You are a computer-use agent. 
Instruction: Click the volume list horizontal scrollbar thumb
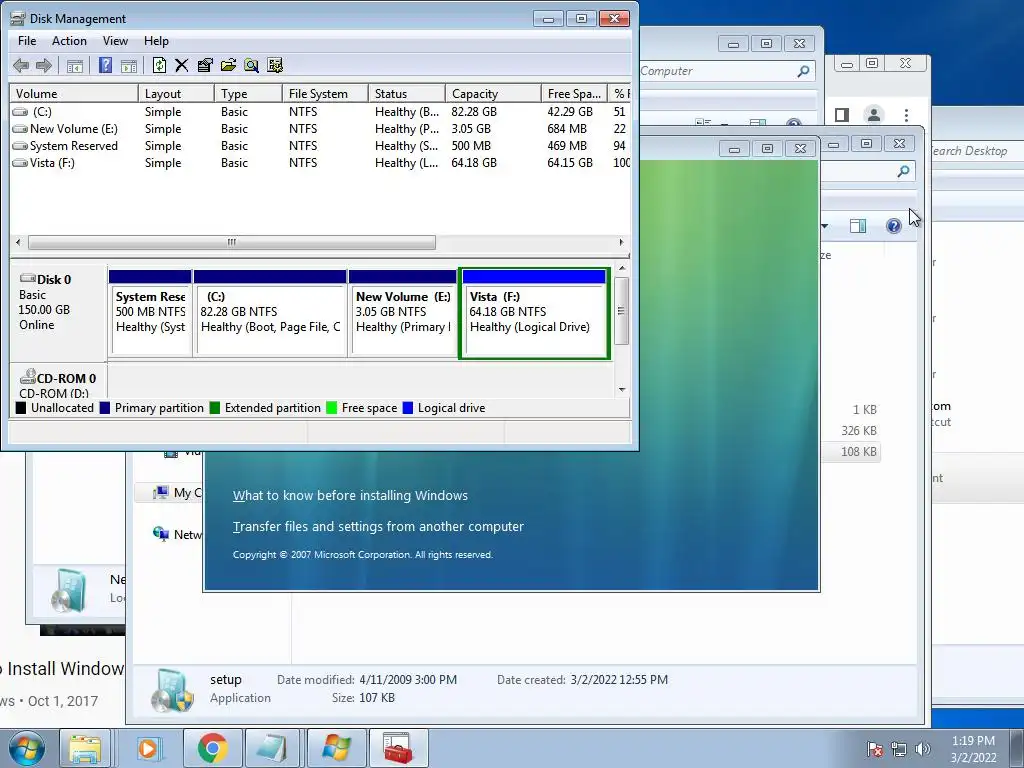tap(232, 242)
